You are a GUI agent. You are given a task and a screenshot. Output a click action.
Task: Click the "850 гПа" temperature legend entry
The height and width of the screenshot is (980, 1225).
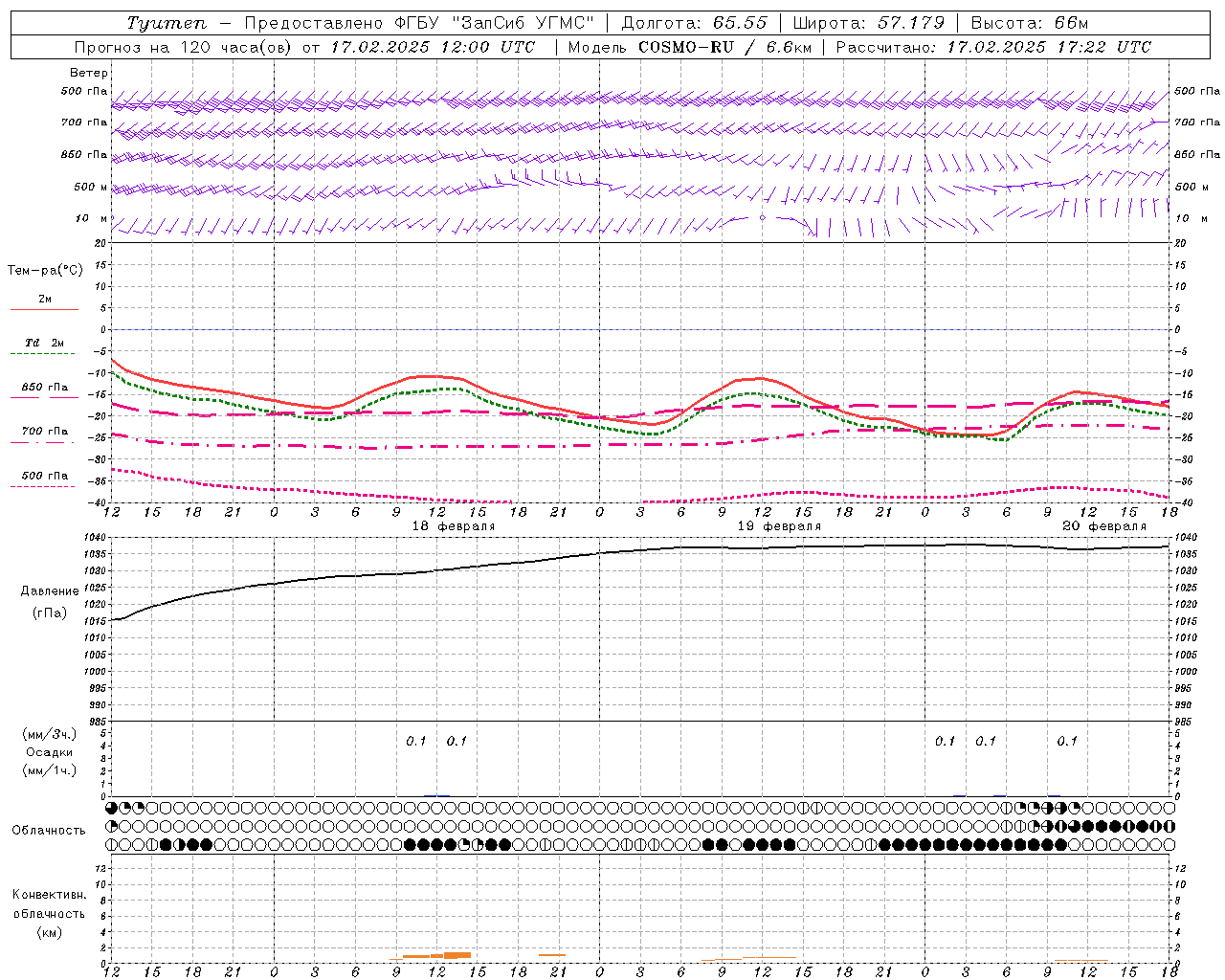45,388
